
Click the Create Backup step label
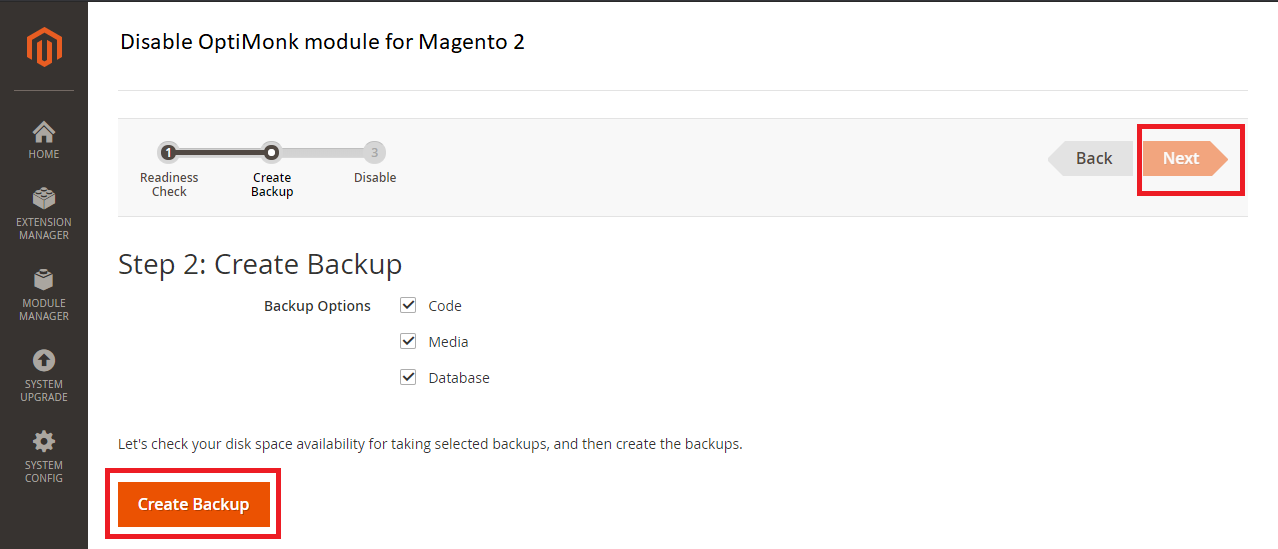tap(272, 185)
